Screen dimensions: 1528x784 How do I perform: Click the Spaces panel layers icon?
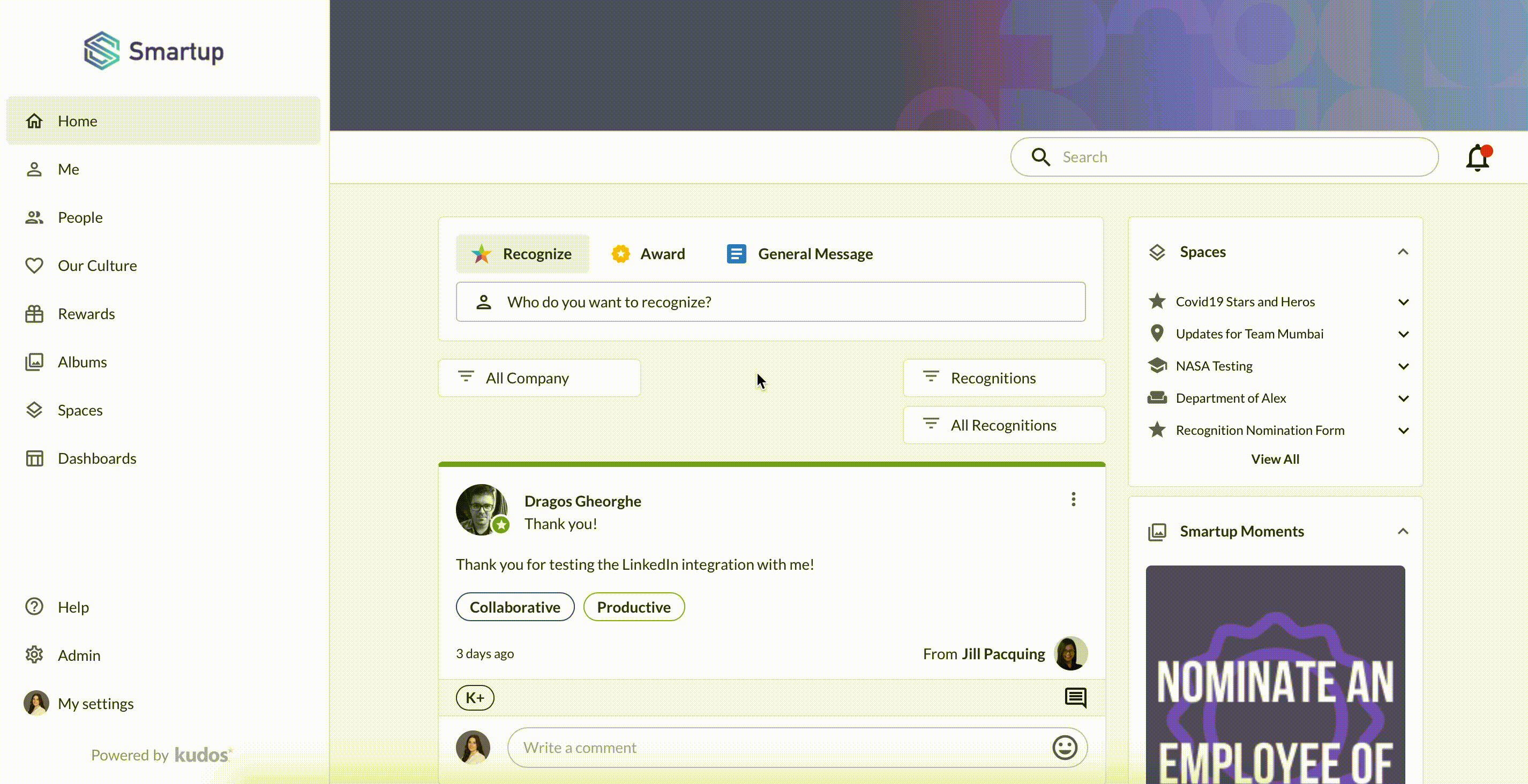(x=1157, y=252)
